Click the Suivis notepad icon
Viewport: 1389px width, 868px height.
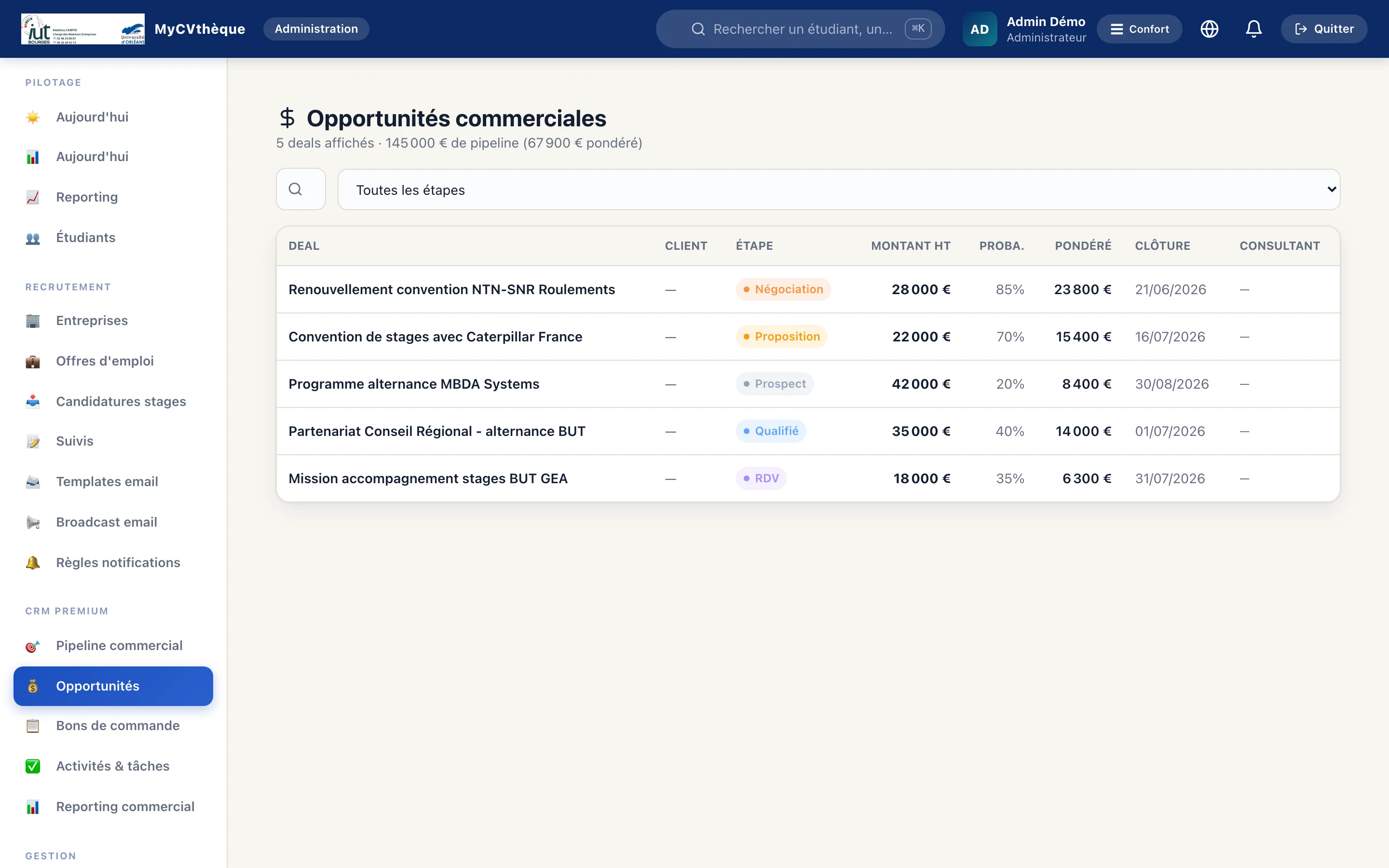[x=33, y=441]
